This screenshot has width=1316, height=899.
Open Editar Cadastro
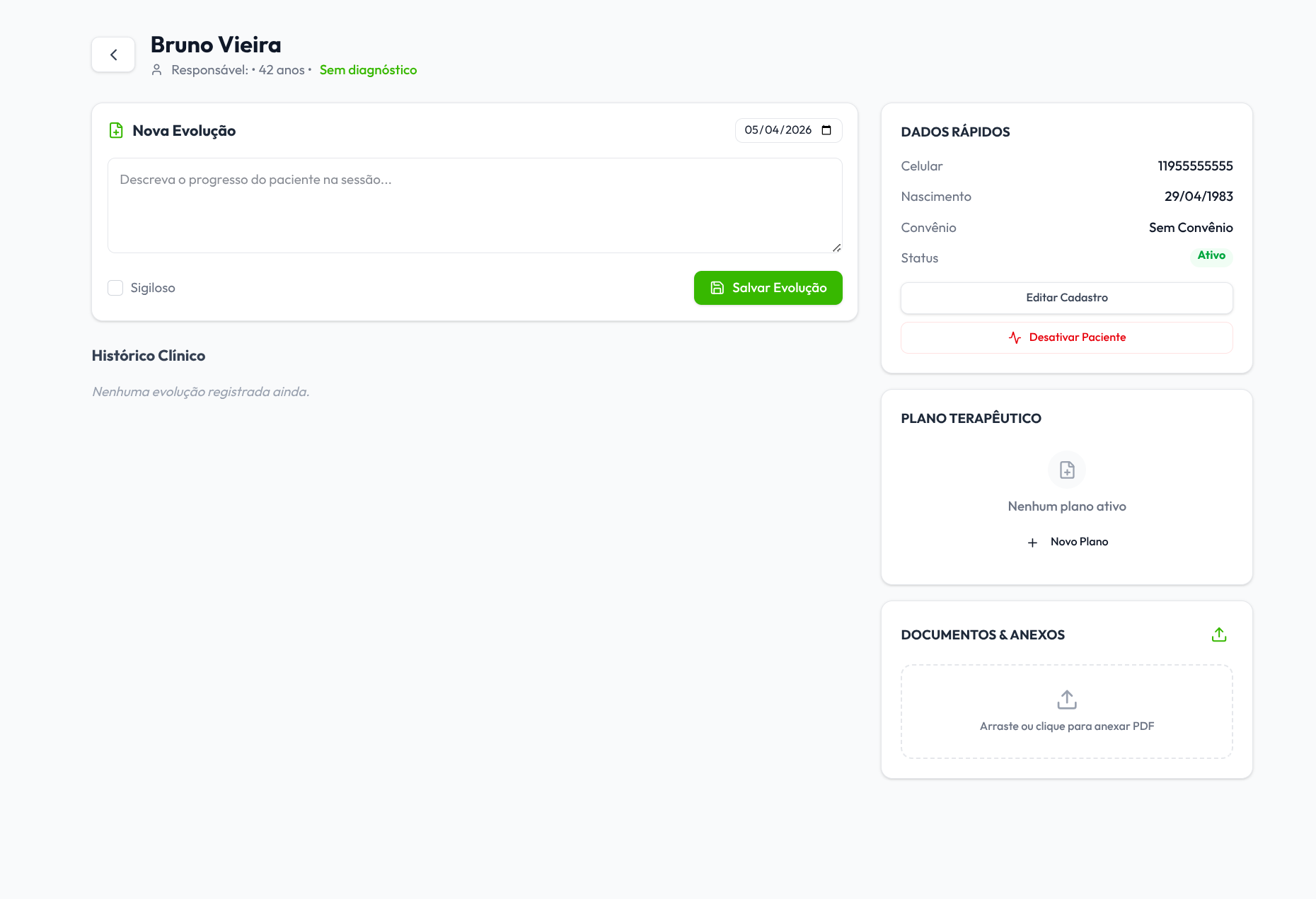point(1066,298)
